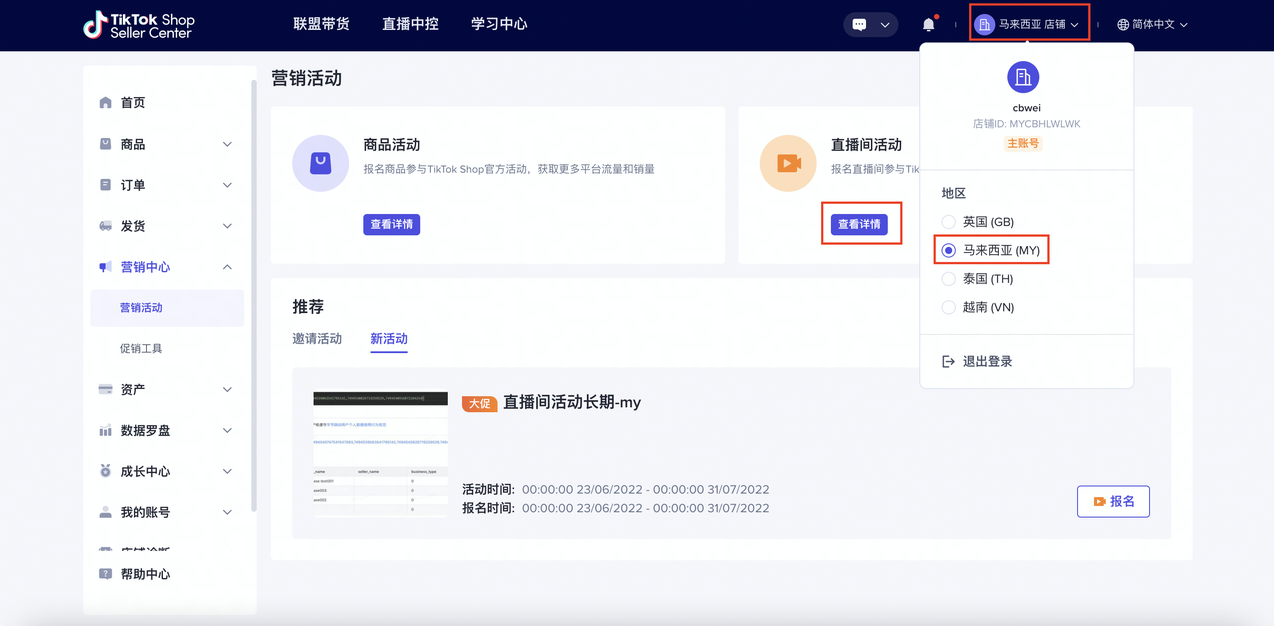Expand the 成长中心 sidebar section chevron

pos(227,471)
